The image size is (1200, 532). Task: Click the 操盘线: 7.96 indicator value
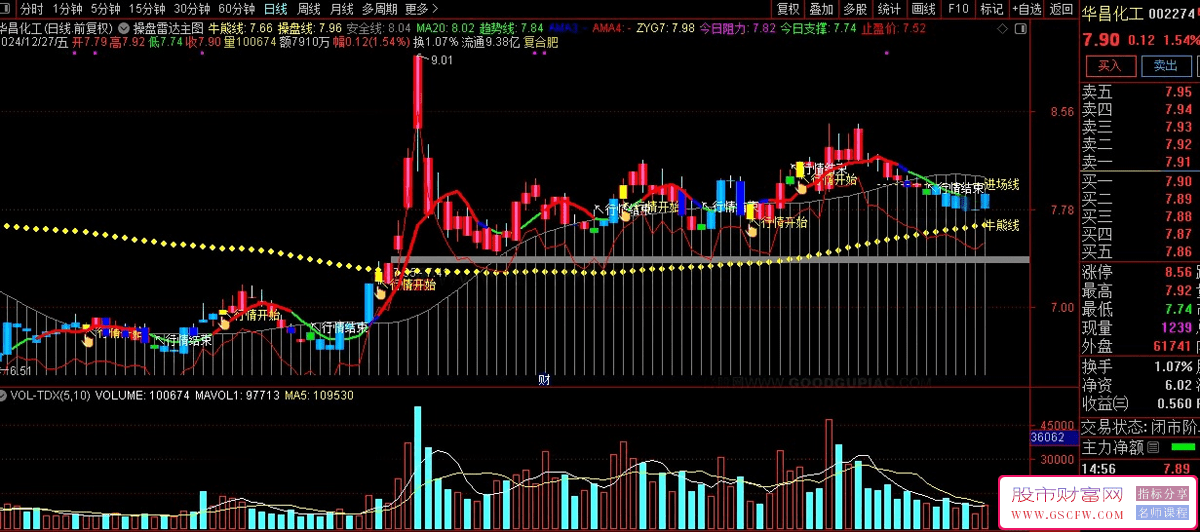pyautogui.click(x=309, y=28)
